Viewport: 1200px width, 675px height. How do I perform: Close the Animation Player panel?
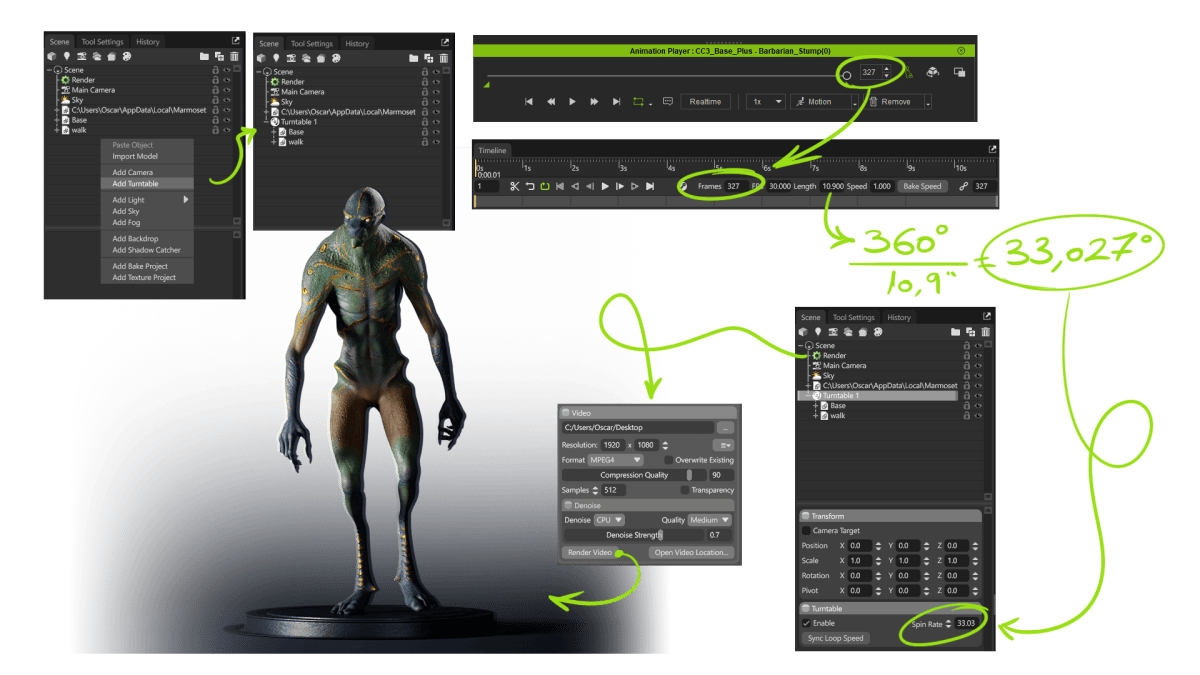point(961,50)
